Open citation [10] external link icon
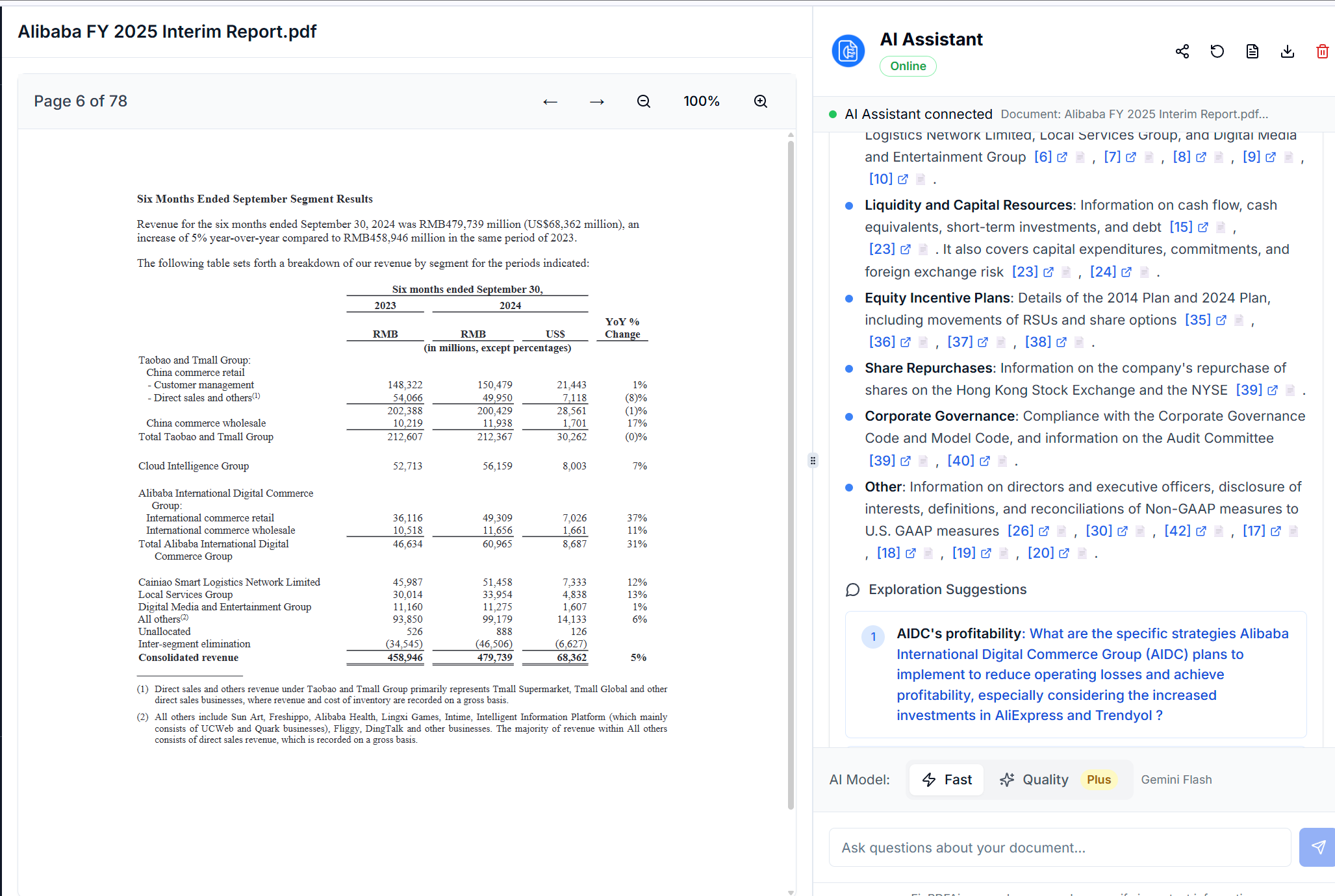1335x896 pixels. tap(903, 179)
